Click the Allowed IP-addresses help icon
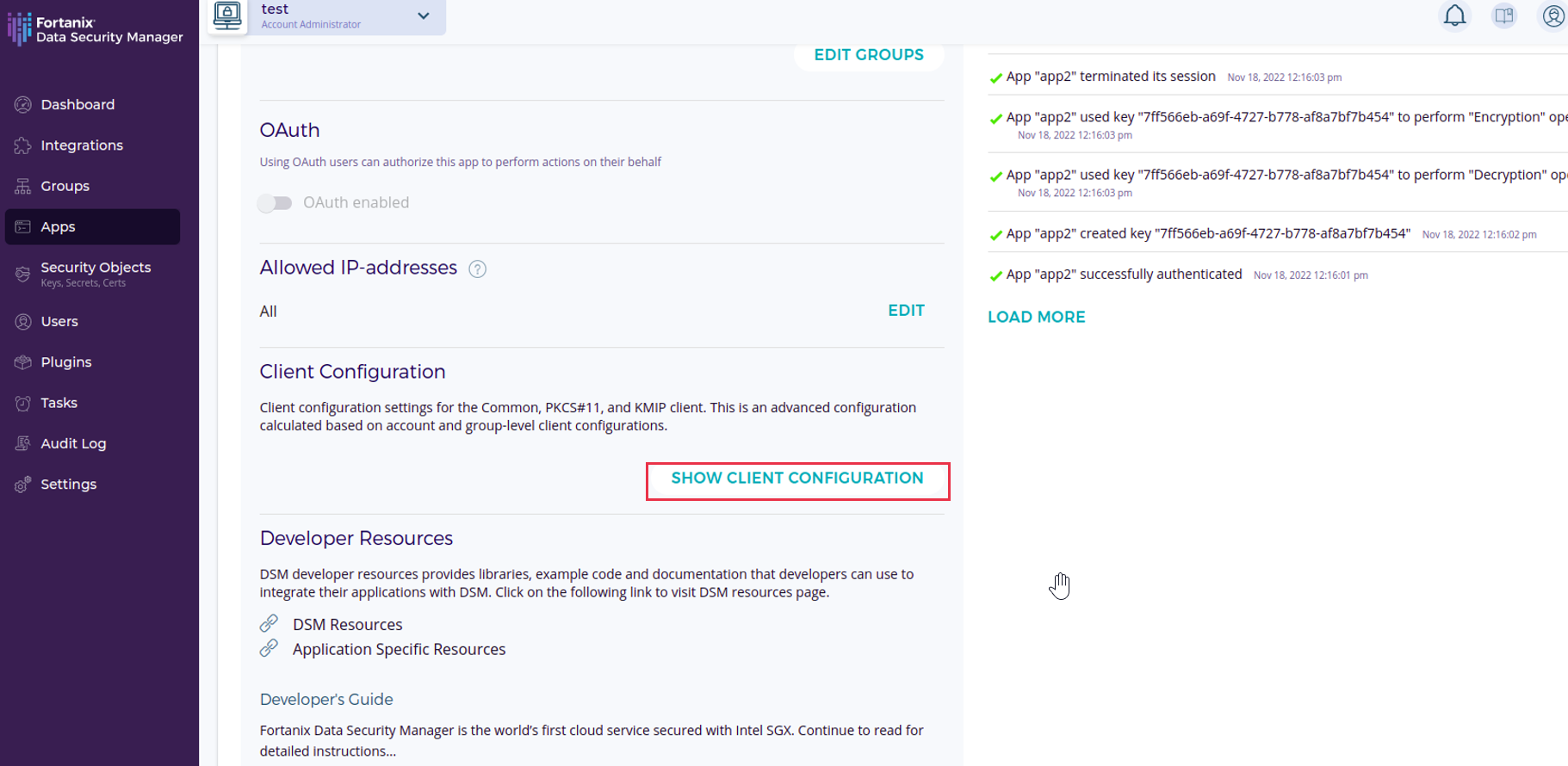The width and height of the screenshot is (1568, 766). (x=477, y=269)
